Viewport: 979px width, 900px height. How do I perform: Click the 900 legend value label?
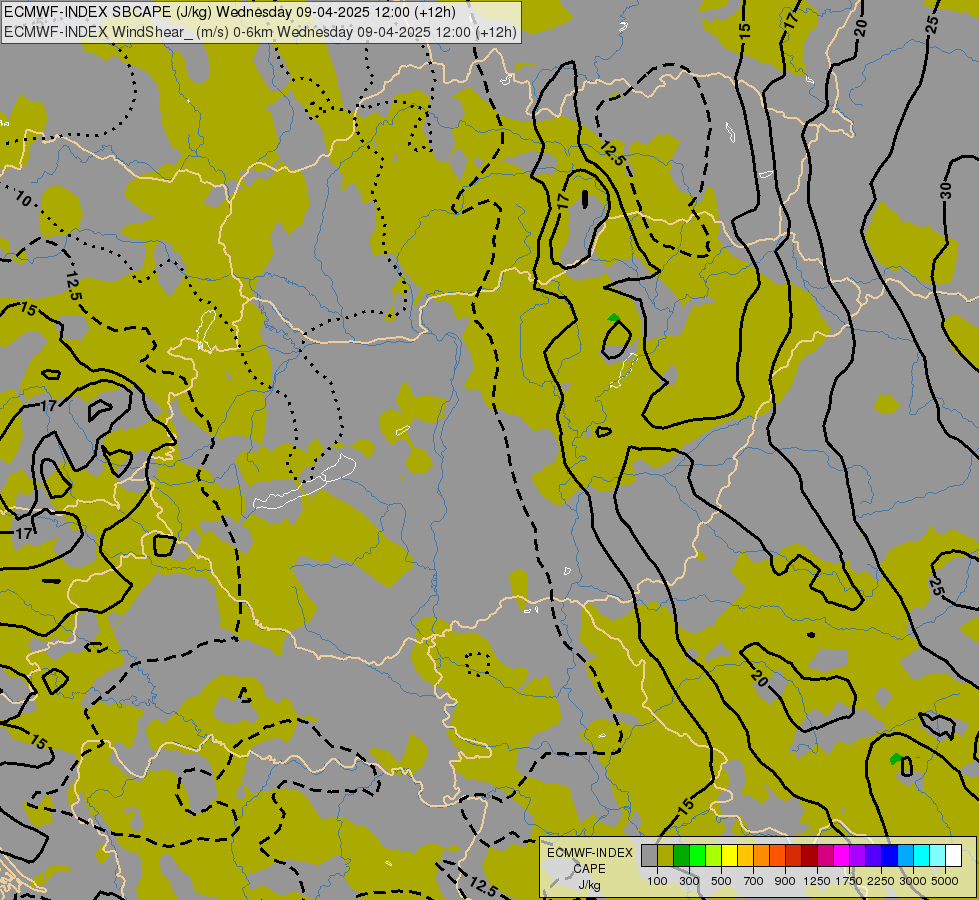click(x=785, y=881)
